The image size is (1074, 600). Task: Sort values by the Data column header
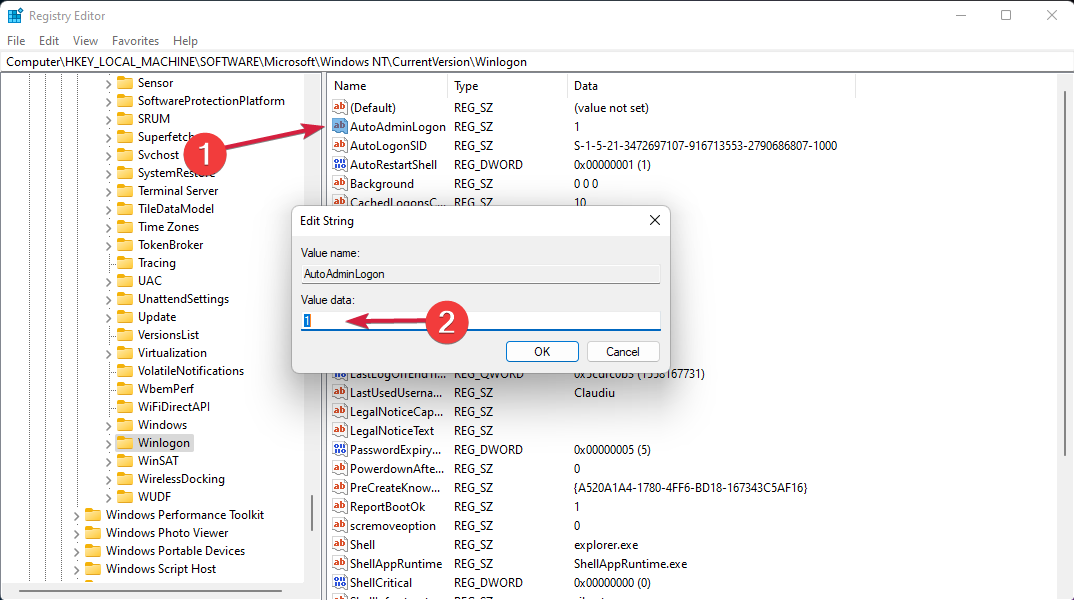(712, 86)
